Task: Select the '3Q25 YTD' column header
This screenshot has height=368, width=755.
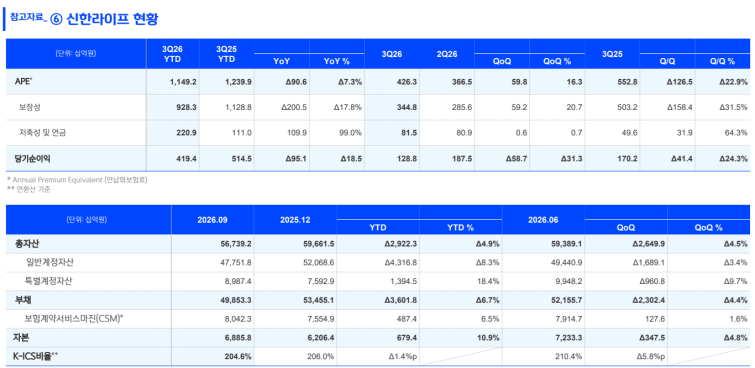Action: [226, 54]
